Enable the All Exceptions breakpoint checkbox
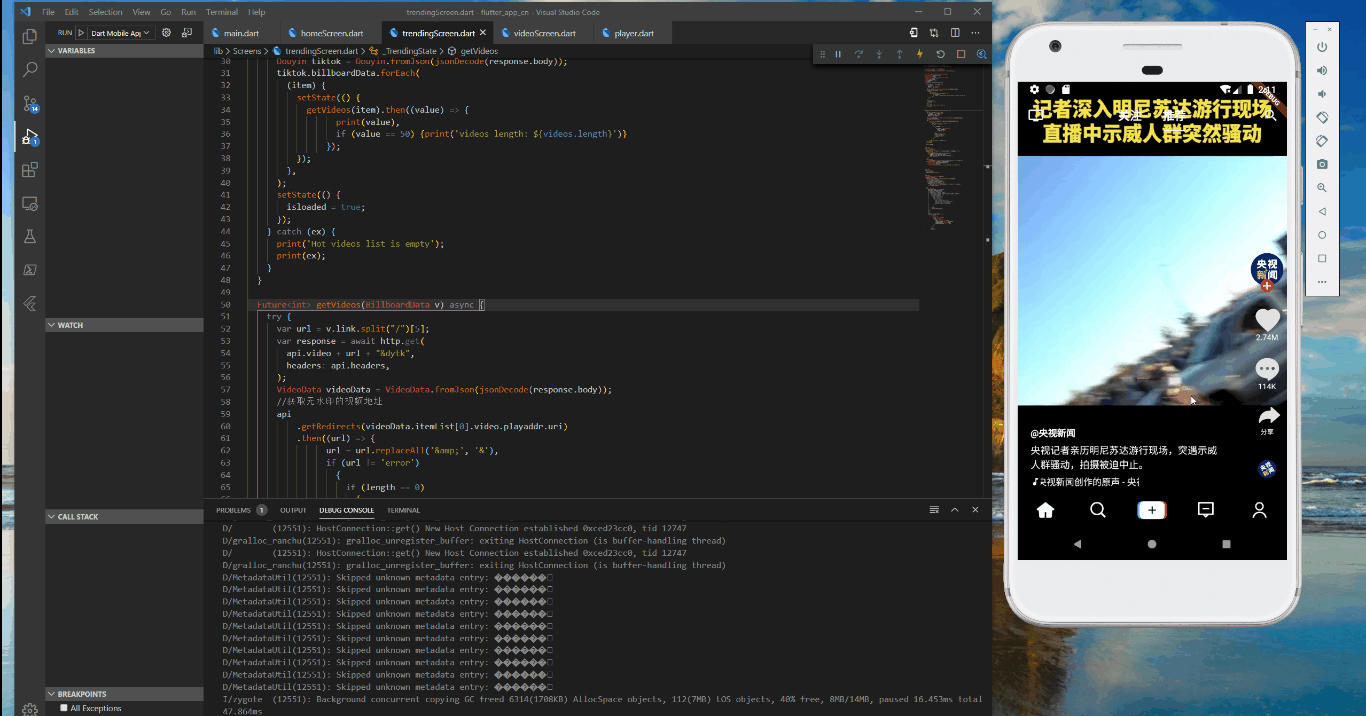1366x716 pixels. pos(64,708)
